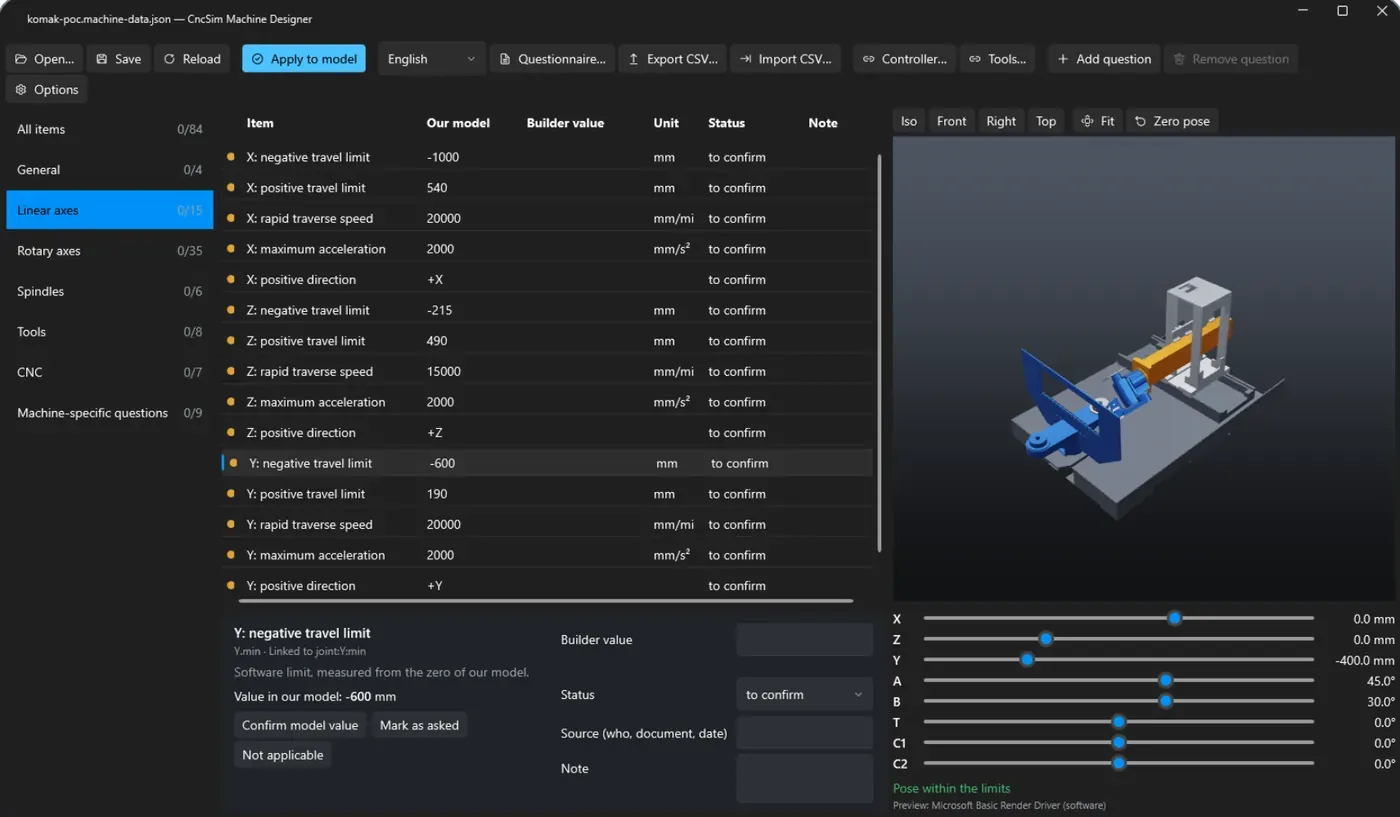This screenshot has width=1400, height=817.
Task: Select the CNC category
Action: pyautogui.click(x=110, y=372)
